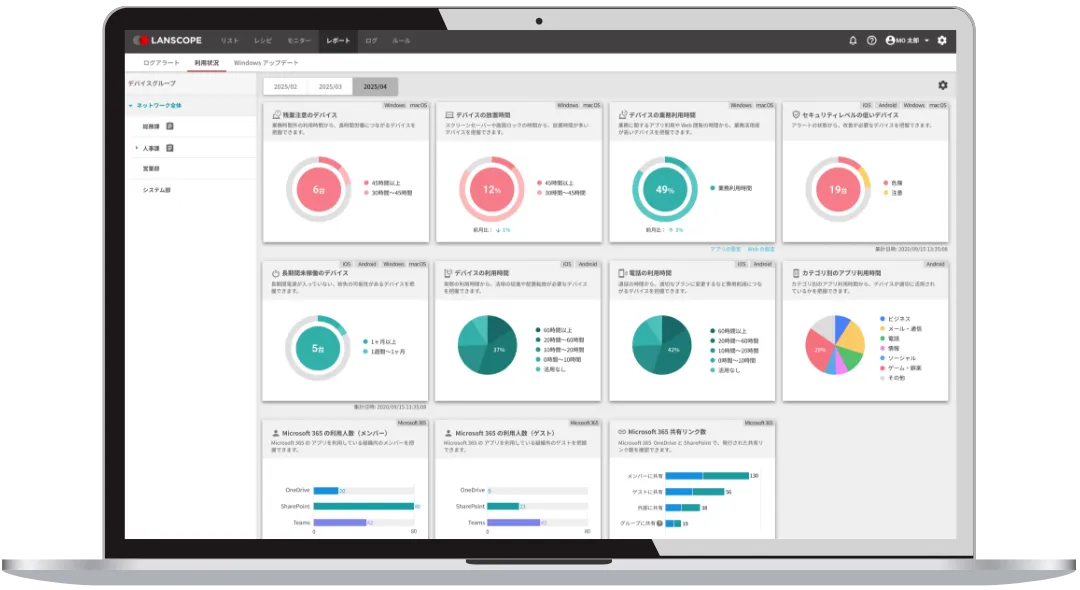Open the MO 太郎 user account dropdown
Image resolution: width=1080 pixels, height=590 pixels.
pyautogui.click(x=908, y=41)
